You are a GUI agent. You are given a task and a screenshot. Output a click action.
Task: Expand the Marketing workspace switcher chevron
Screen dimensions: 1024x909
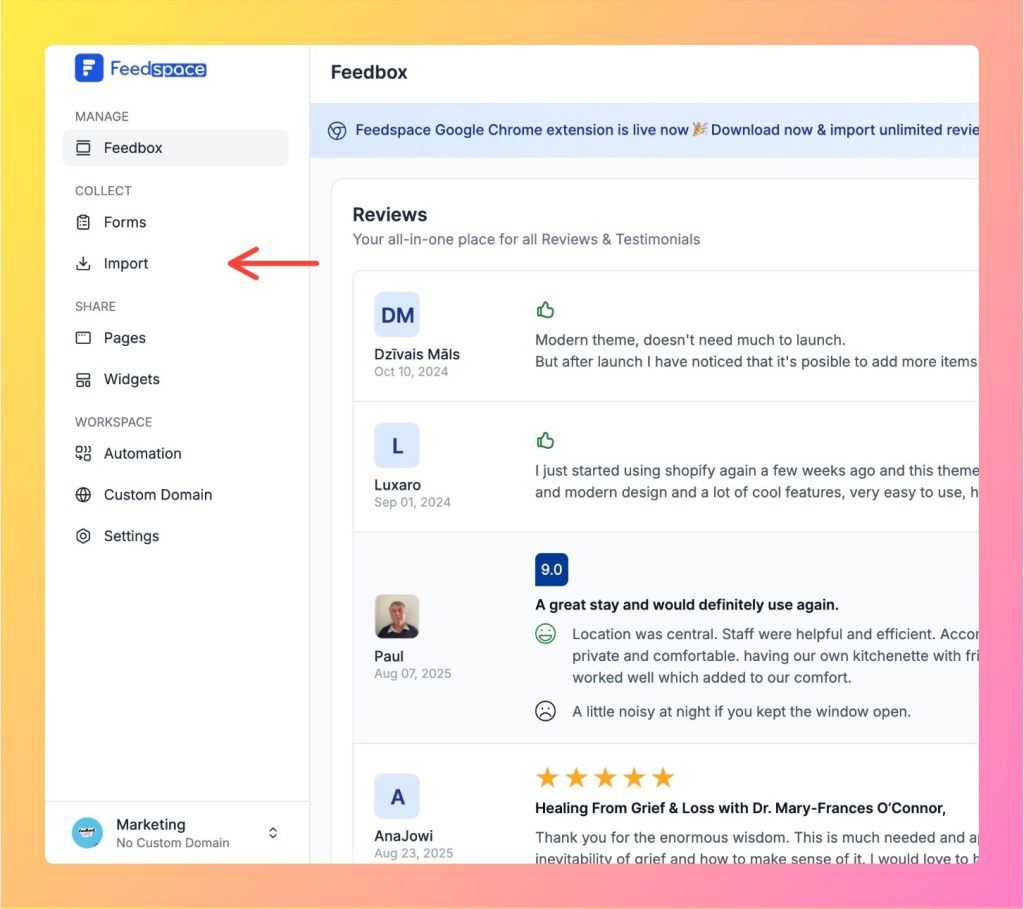pos(273,833)
